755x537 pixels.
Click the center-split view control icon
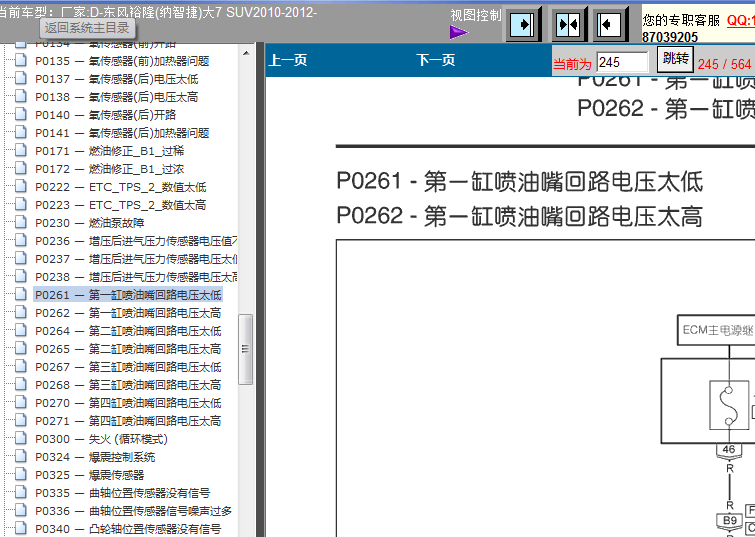(569, 24)
